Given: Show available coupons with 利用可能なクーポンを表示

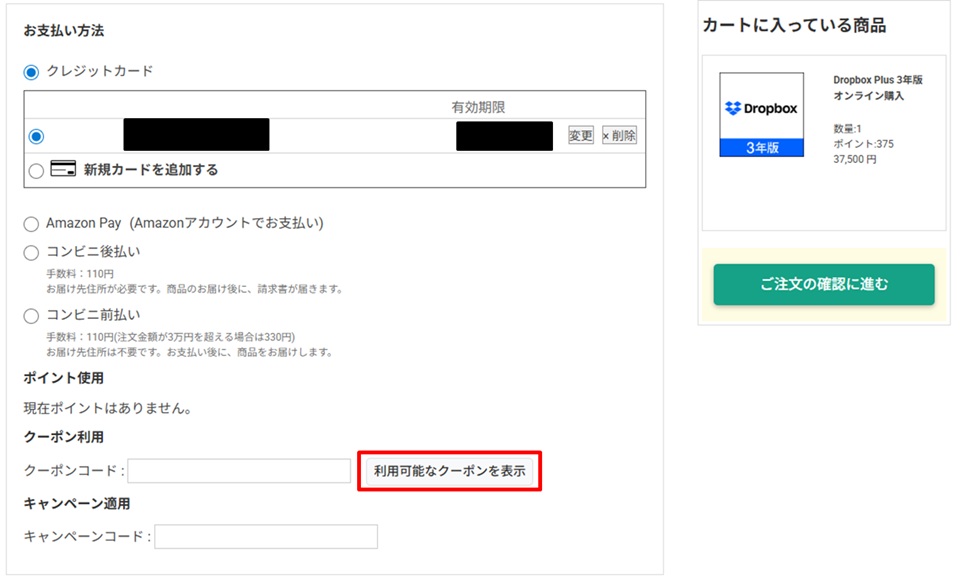Looking at the screenshot, I should click(x=449, y=471).
